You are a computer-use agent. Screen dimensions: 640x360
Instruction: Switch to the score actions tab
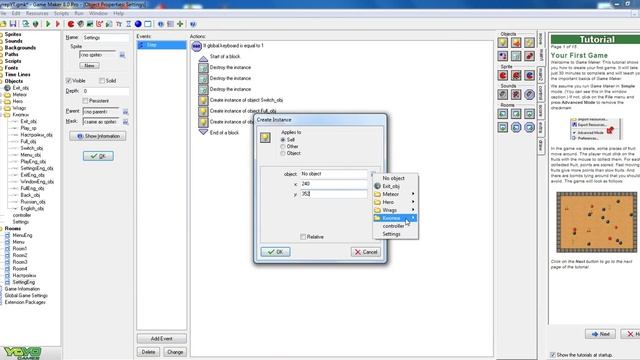(x=541, y=111)
